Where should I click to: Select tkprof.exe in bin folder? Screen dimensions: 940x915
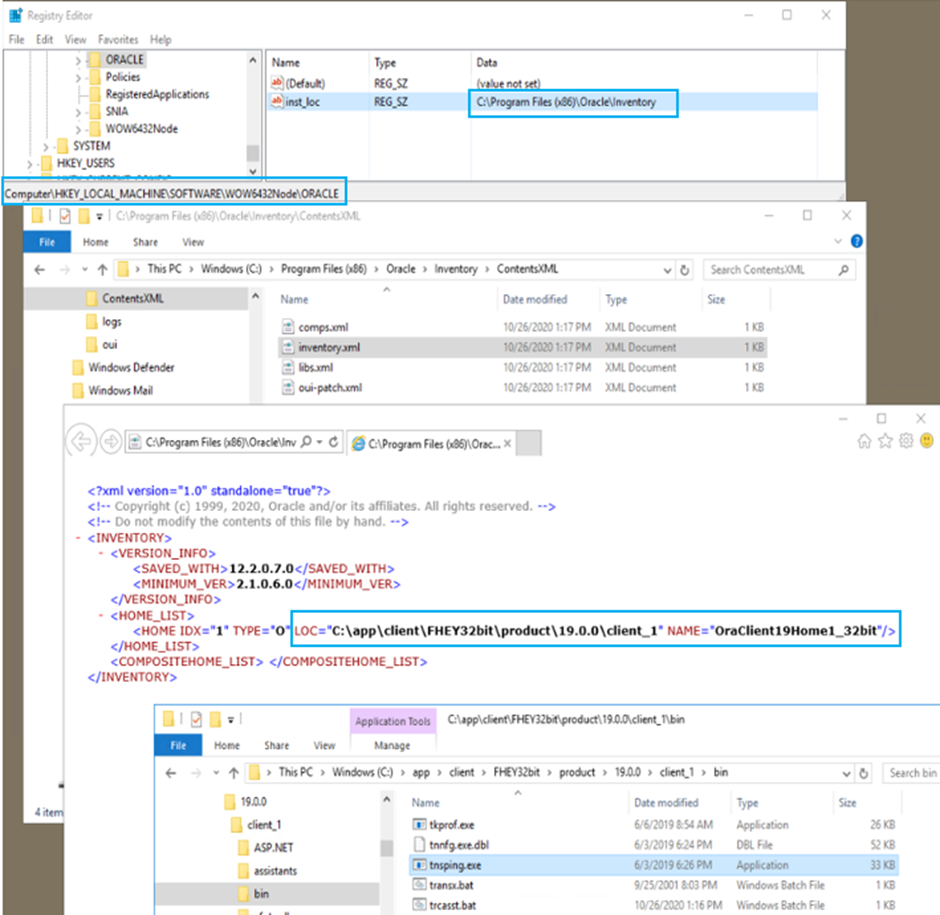pyautogui.click(x=451, y=825)
